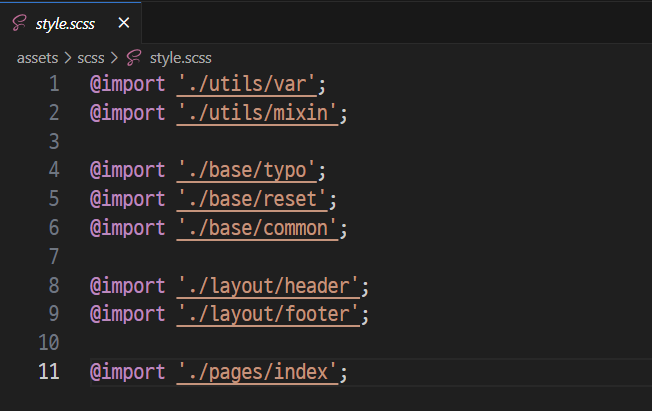Click line number 3 in the gutter
652x411 pixels.
(54, 141)
